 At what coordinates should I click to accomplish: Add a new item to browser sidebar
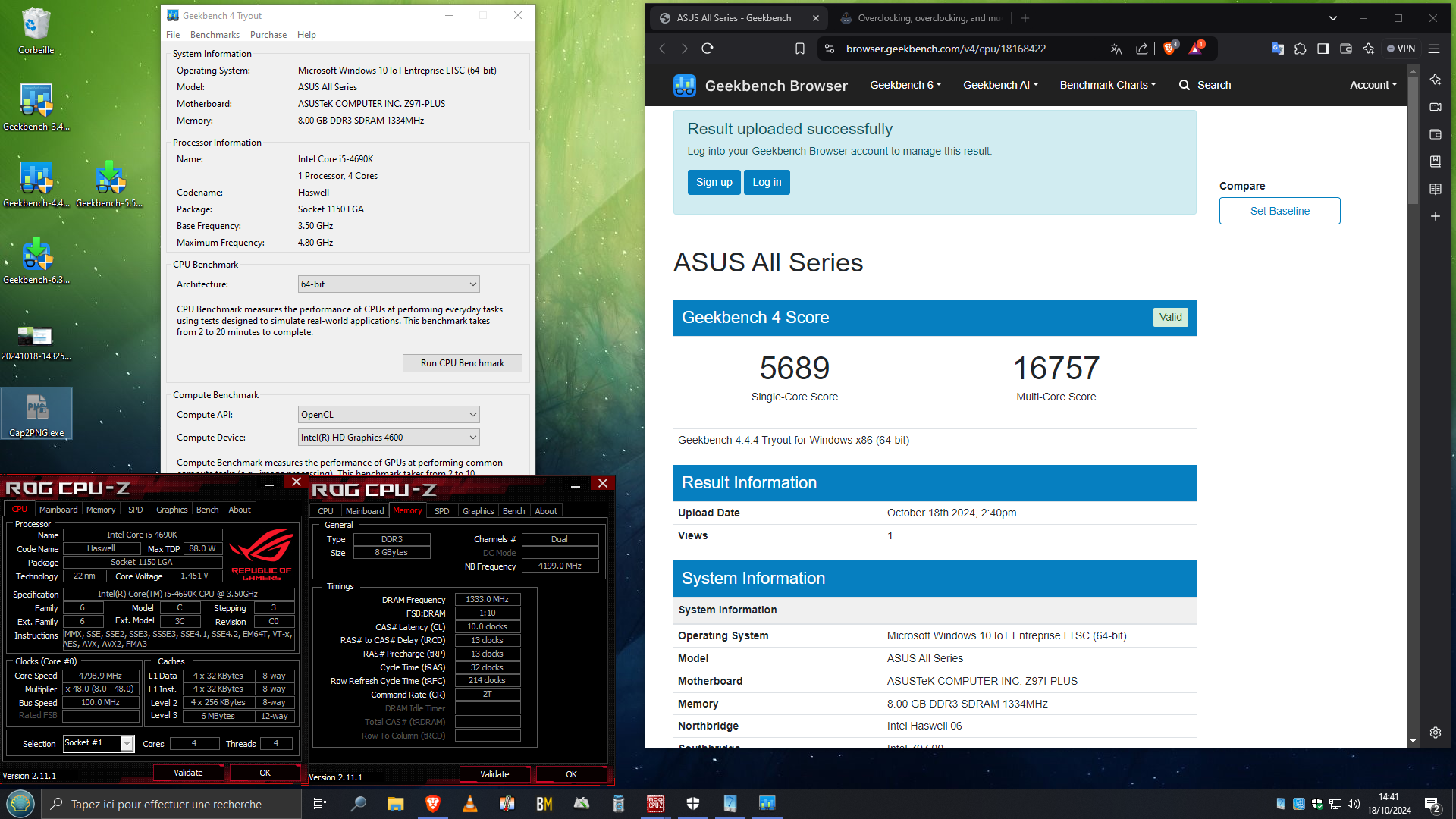click(1436, 216)
